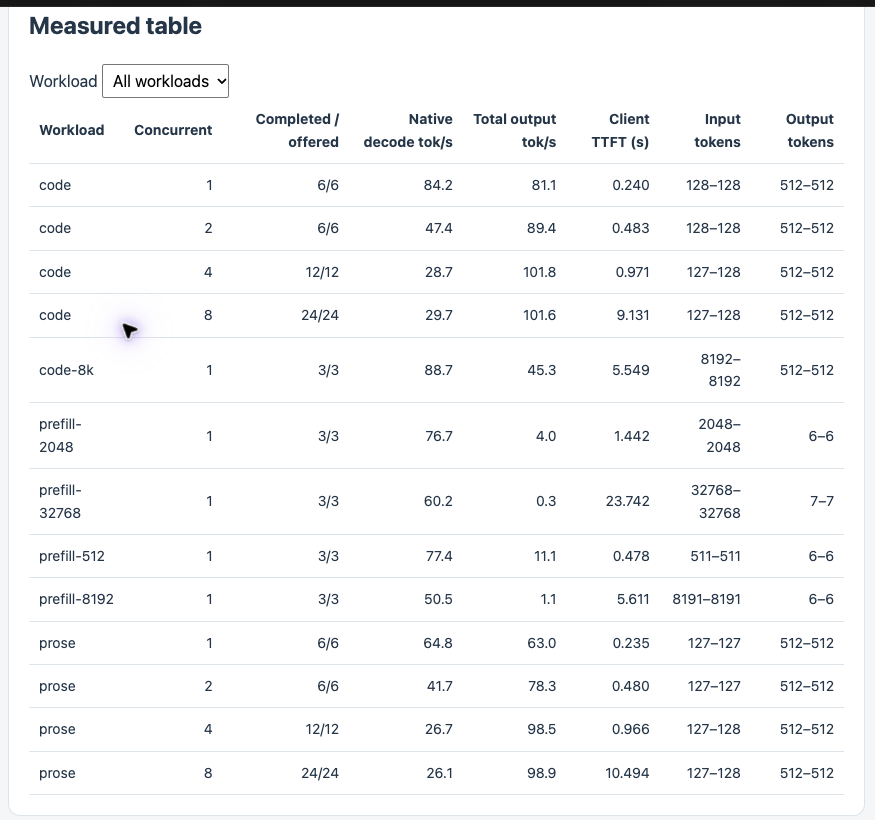
Task: Click the Input tokens column header
Action: [x=717, y=131]
